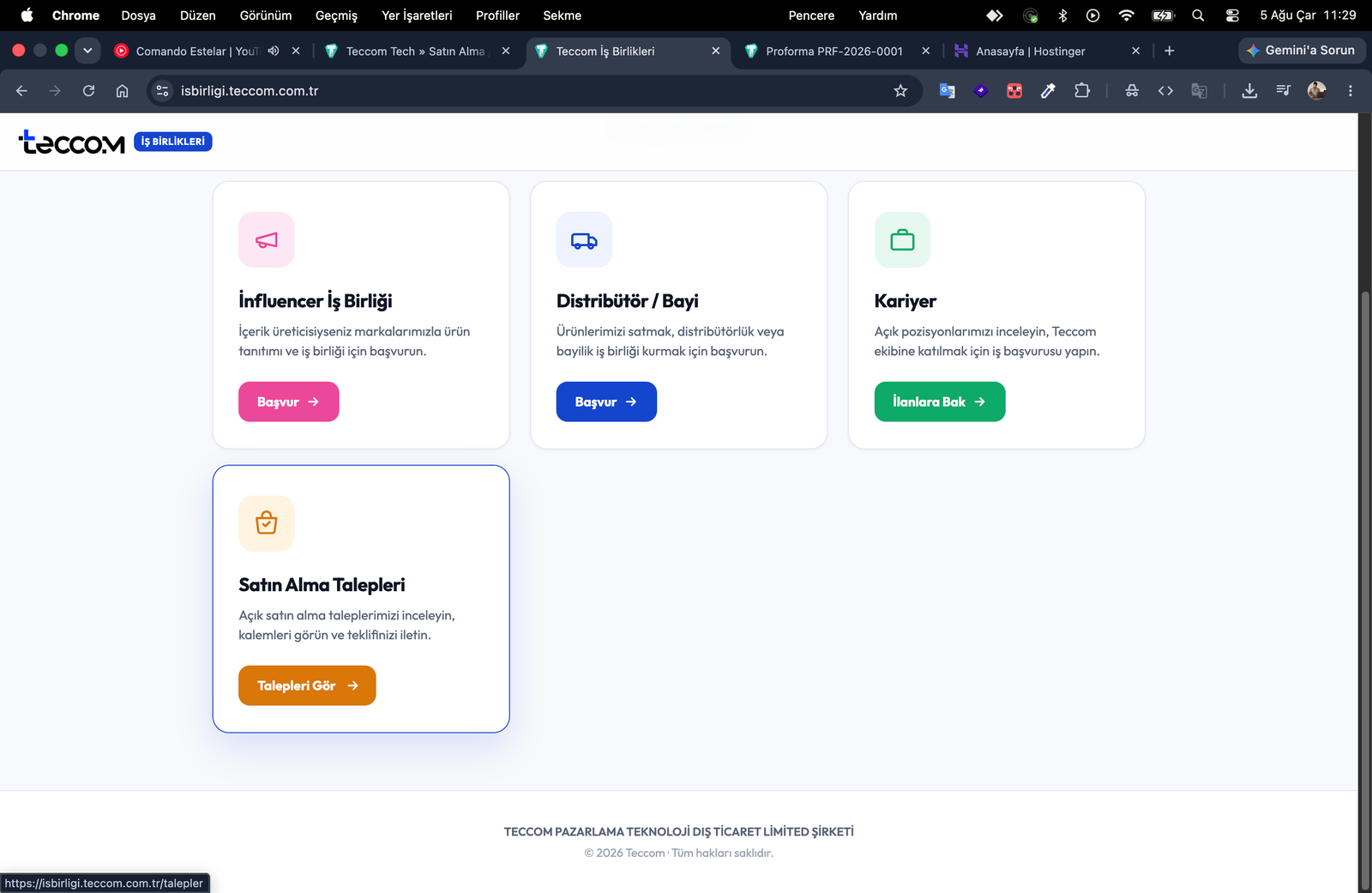Close the Teccom İş Birlikleri tab
Viewport: 1372px width, 893px height.
(x=716, y=51)
